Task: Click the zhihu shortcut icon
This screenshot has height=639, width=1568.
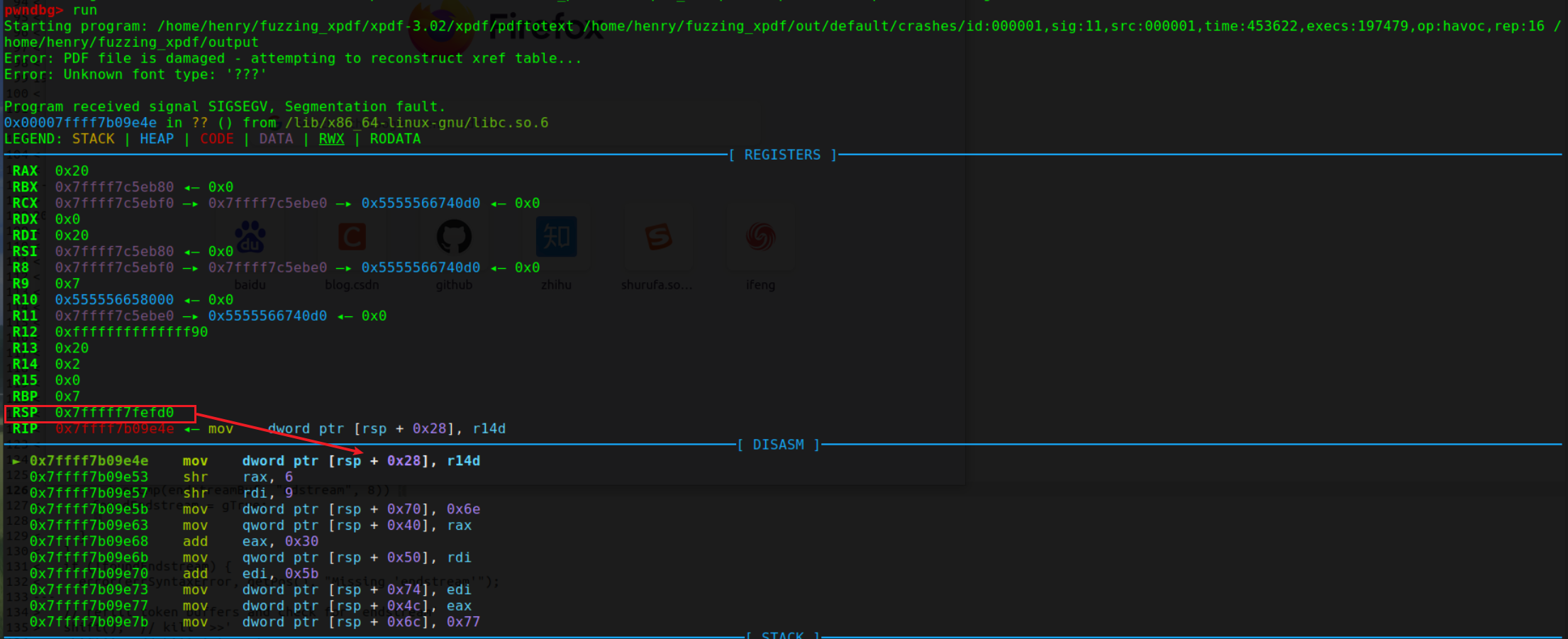Action: click(556, 237)
